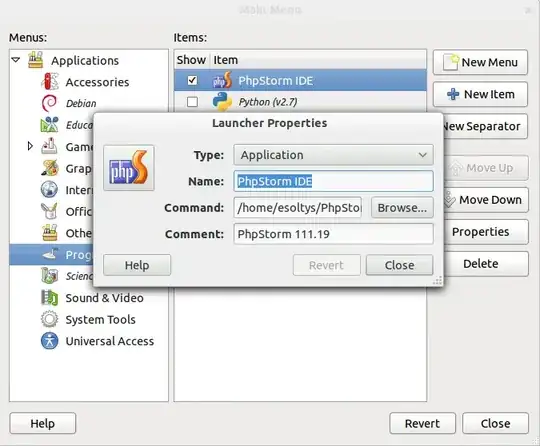Click the New Separator button
The height and width of the screenshot is (446, 540).
click(485, 126)
